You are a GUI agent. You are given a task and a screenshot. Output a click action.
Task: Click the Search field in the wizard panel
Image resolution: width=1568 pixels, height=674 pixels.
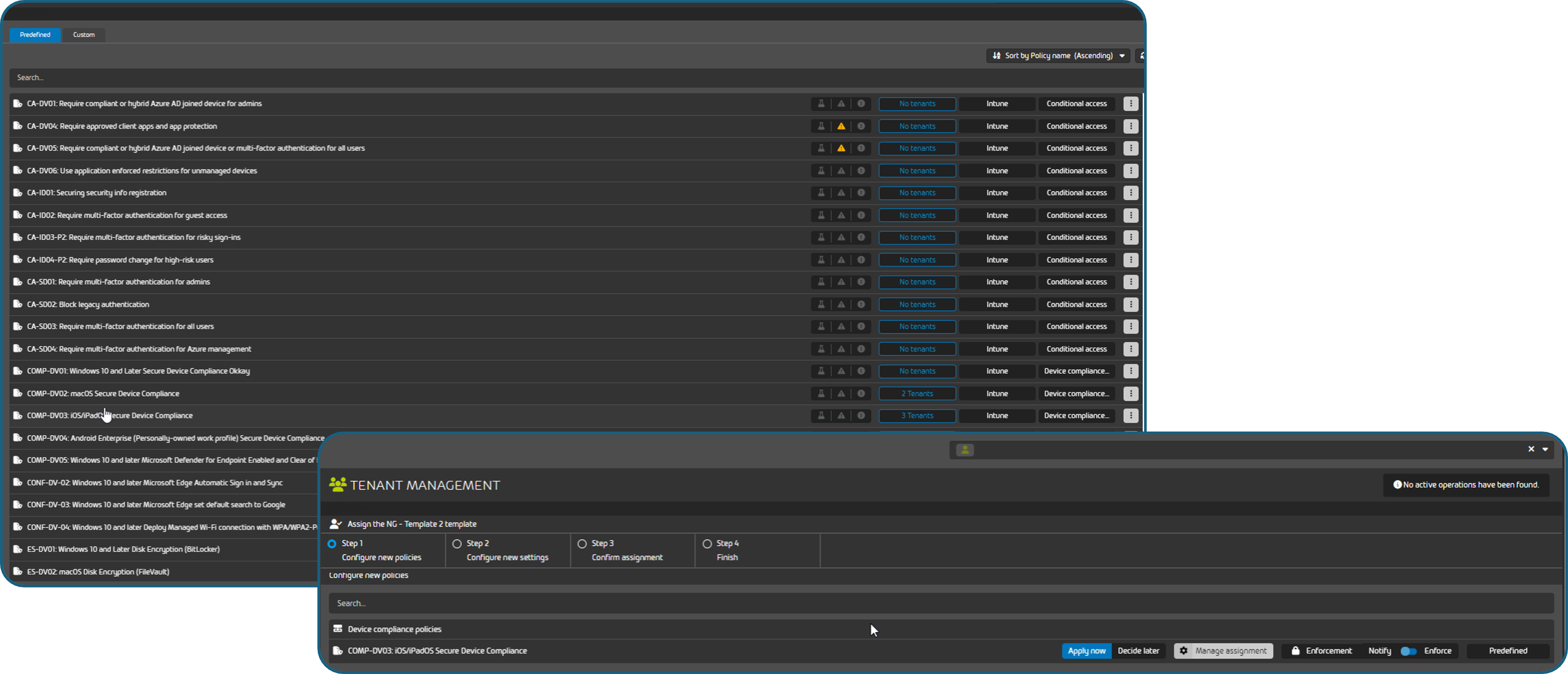tap(941, 603)
